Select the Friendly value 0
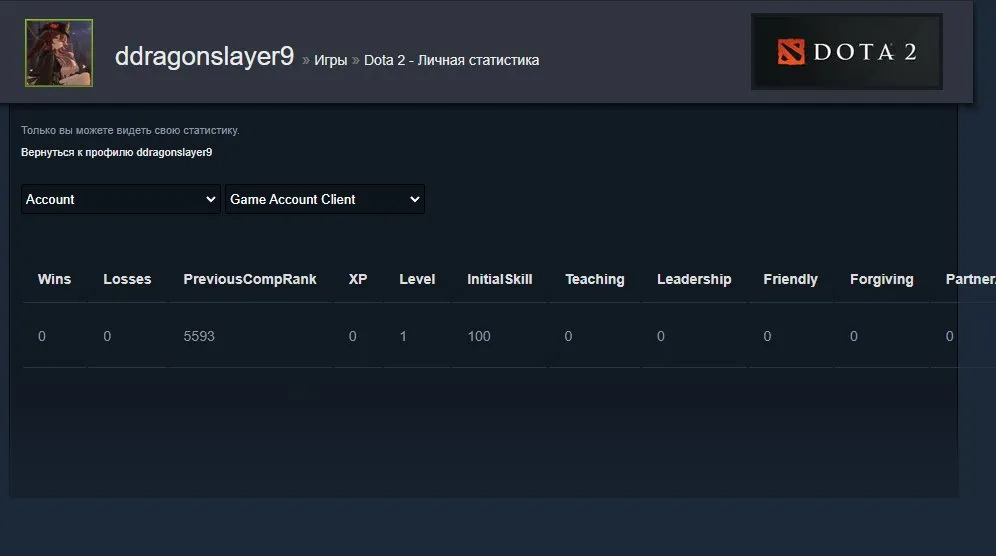The width and height of the screenshot is (996, 556). 767,336
